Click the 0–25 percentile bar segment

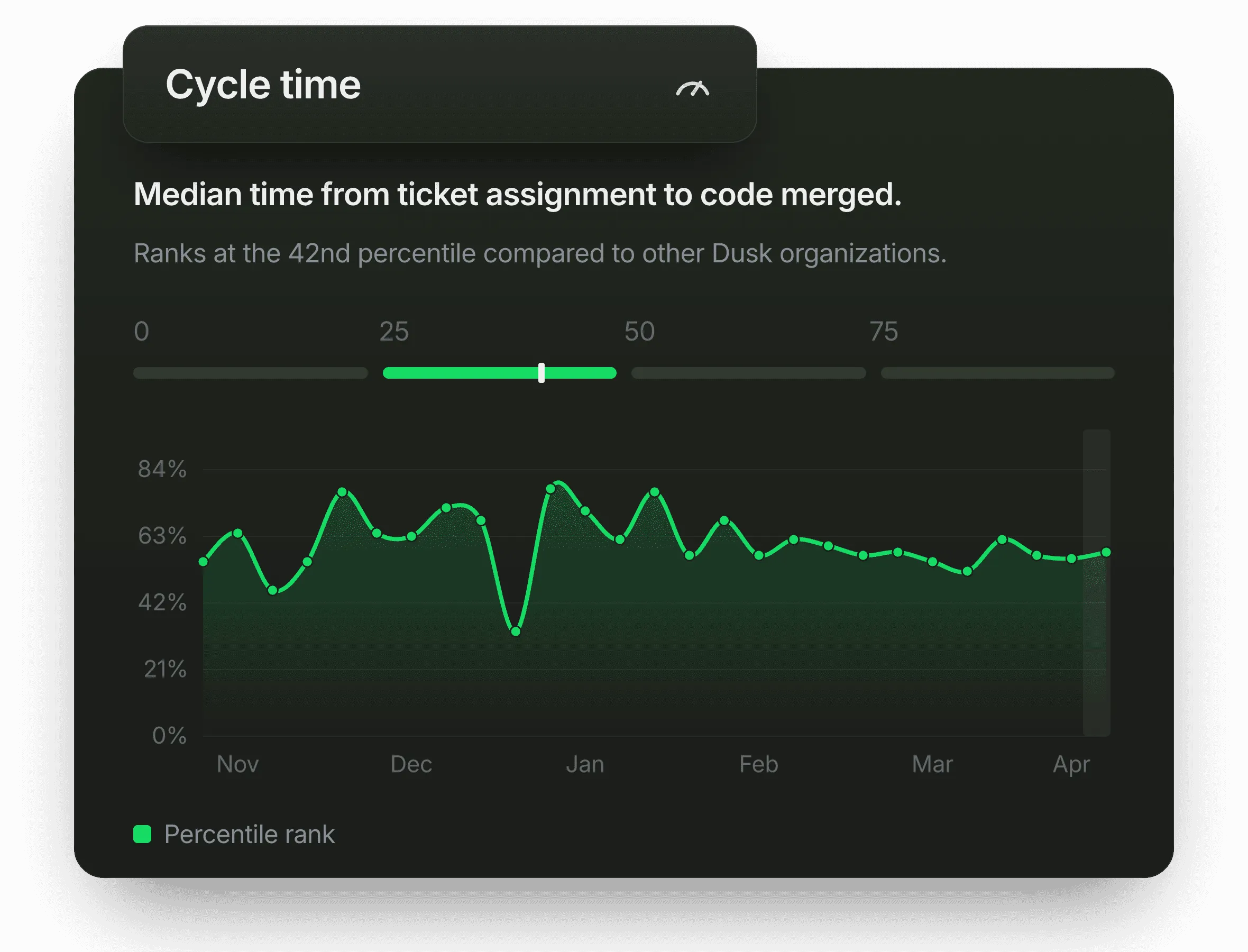point(250,373)
